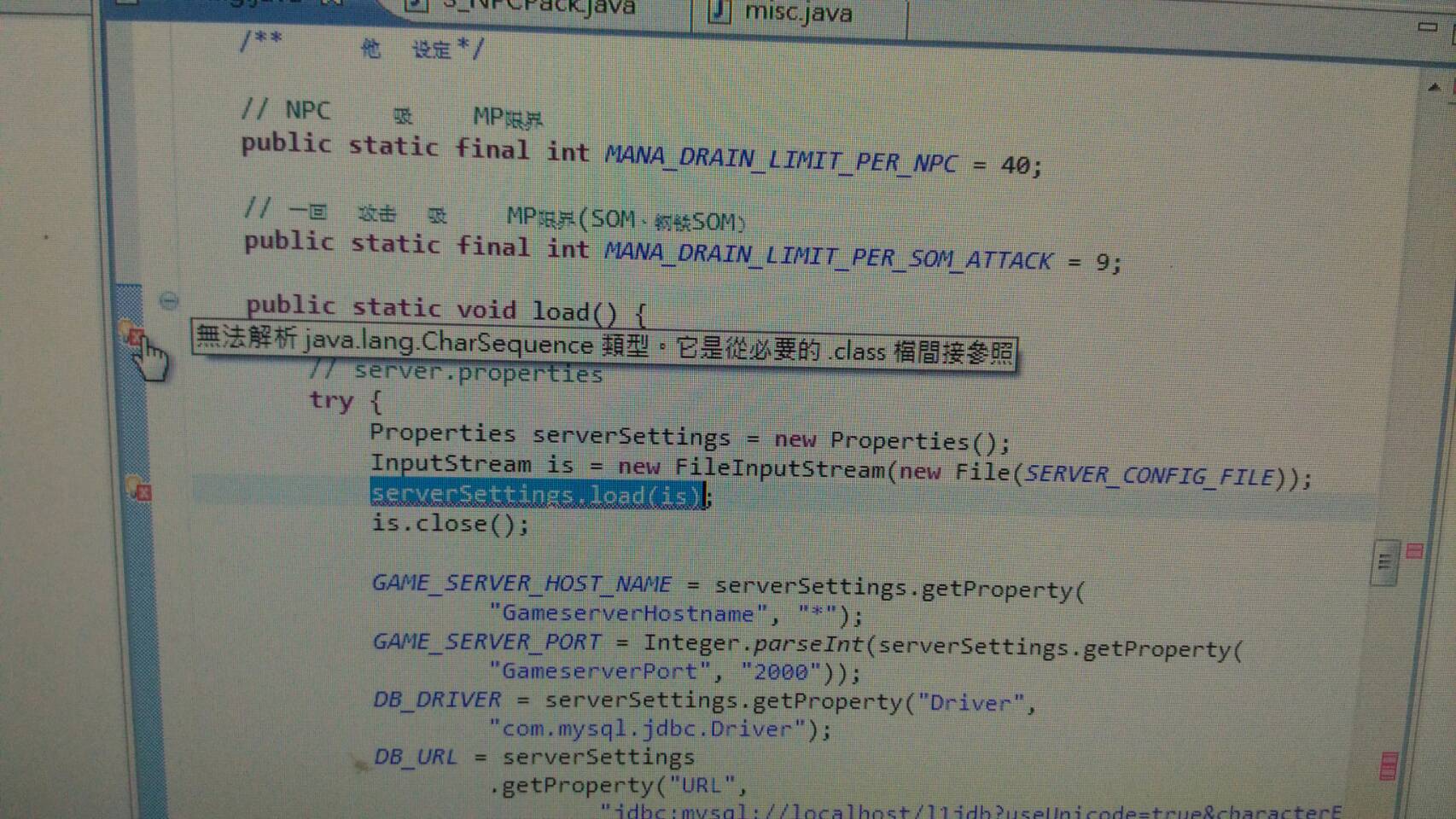Click the "/**" comment line at the top
The width and height of the screenshot is (1456, 819).
point(362,44)
